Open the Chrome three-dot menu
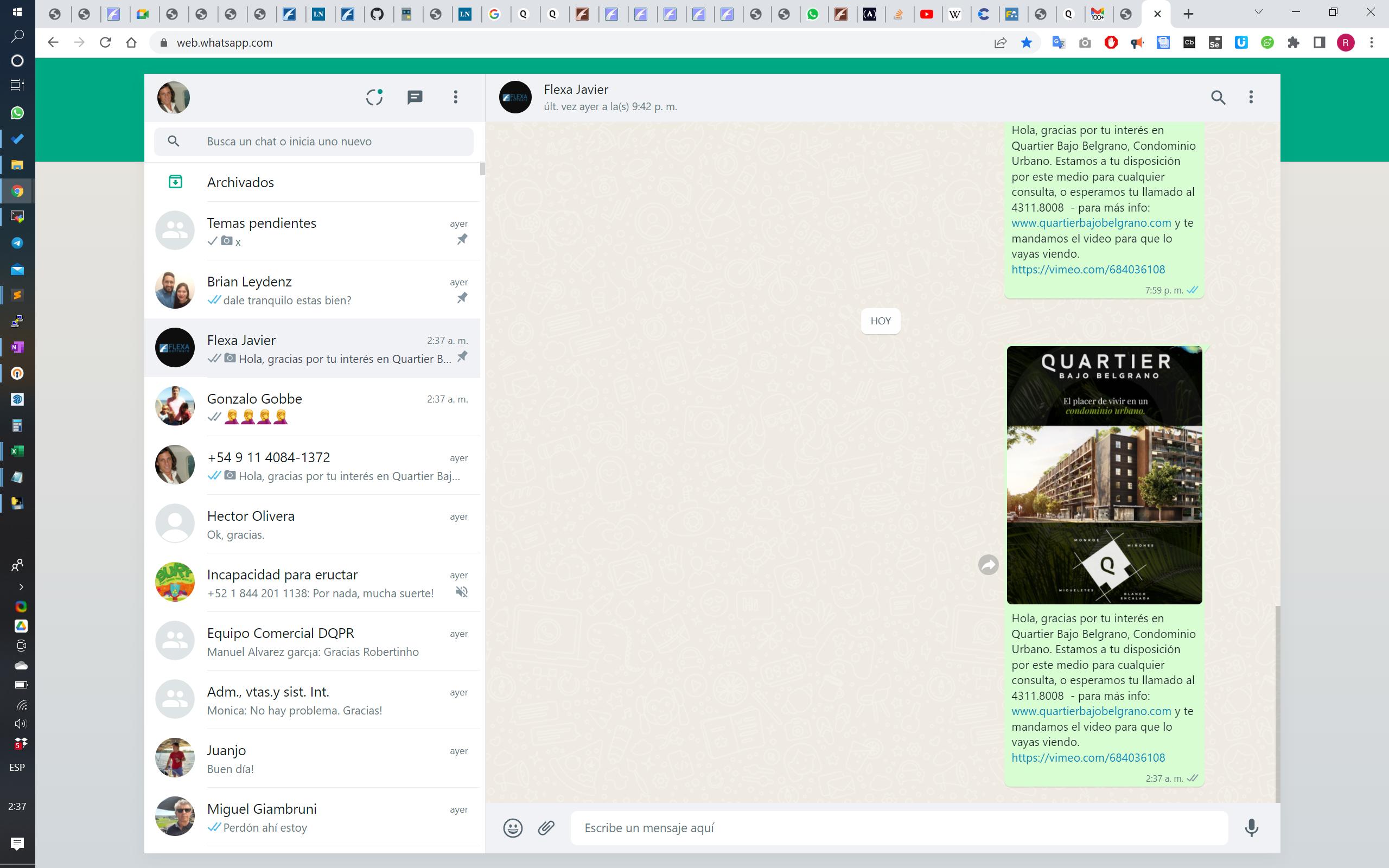The height and width of the screenshot is (868, 1389). point(1372,42)
